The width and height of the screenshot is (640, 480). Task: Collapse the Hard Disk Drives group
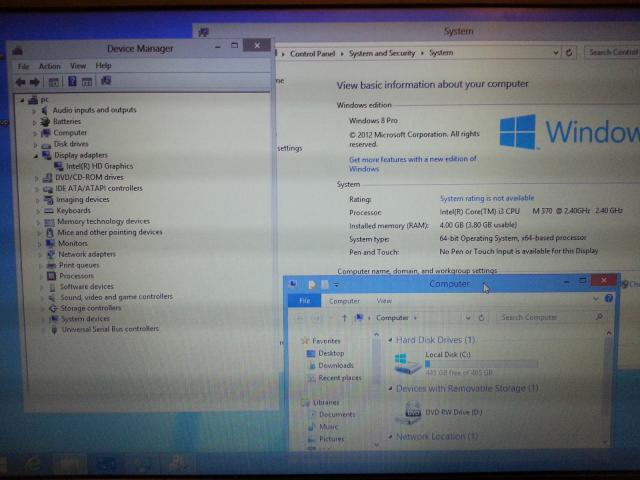tap(389, 341)
